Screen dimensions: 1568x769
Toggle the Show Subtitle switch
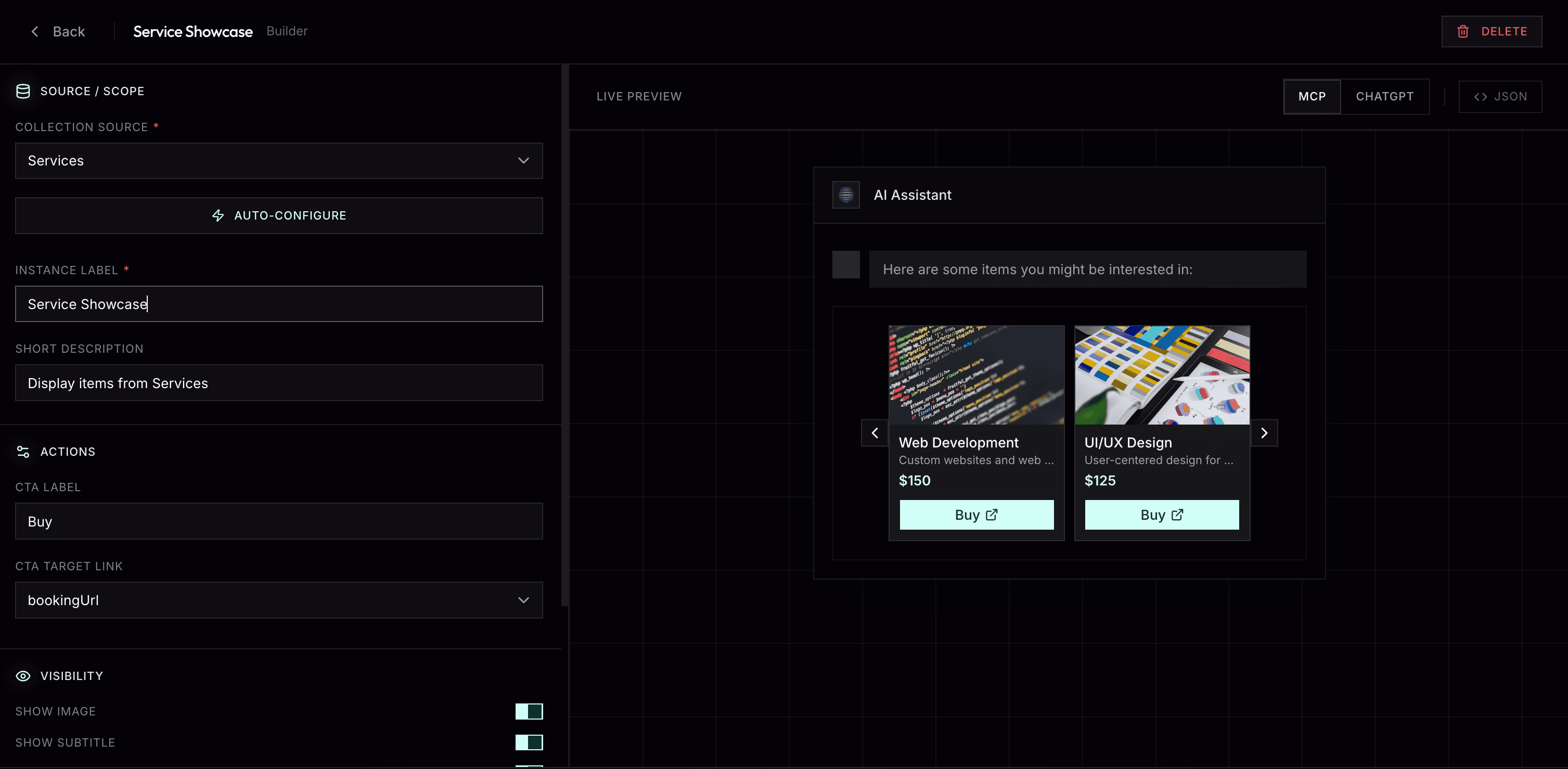click(529, 742)
